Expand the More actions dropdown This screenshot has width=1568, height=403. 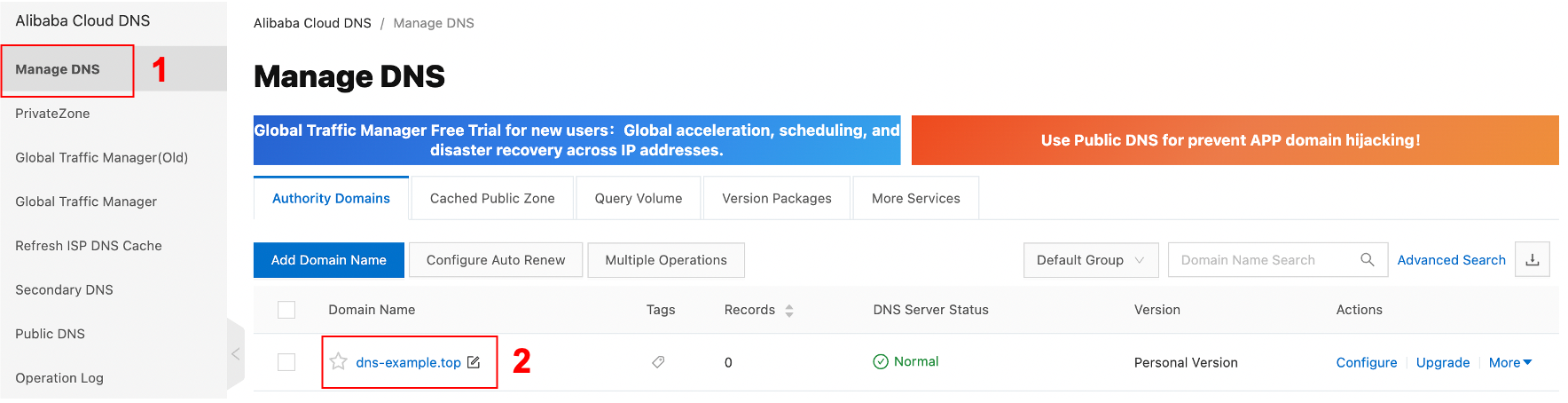1509,362
